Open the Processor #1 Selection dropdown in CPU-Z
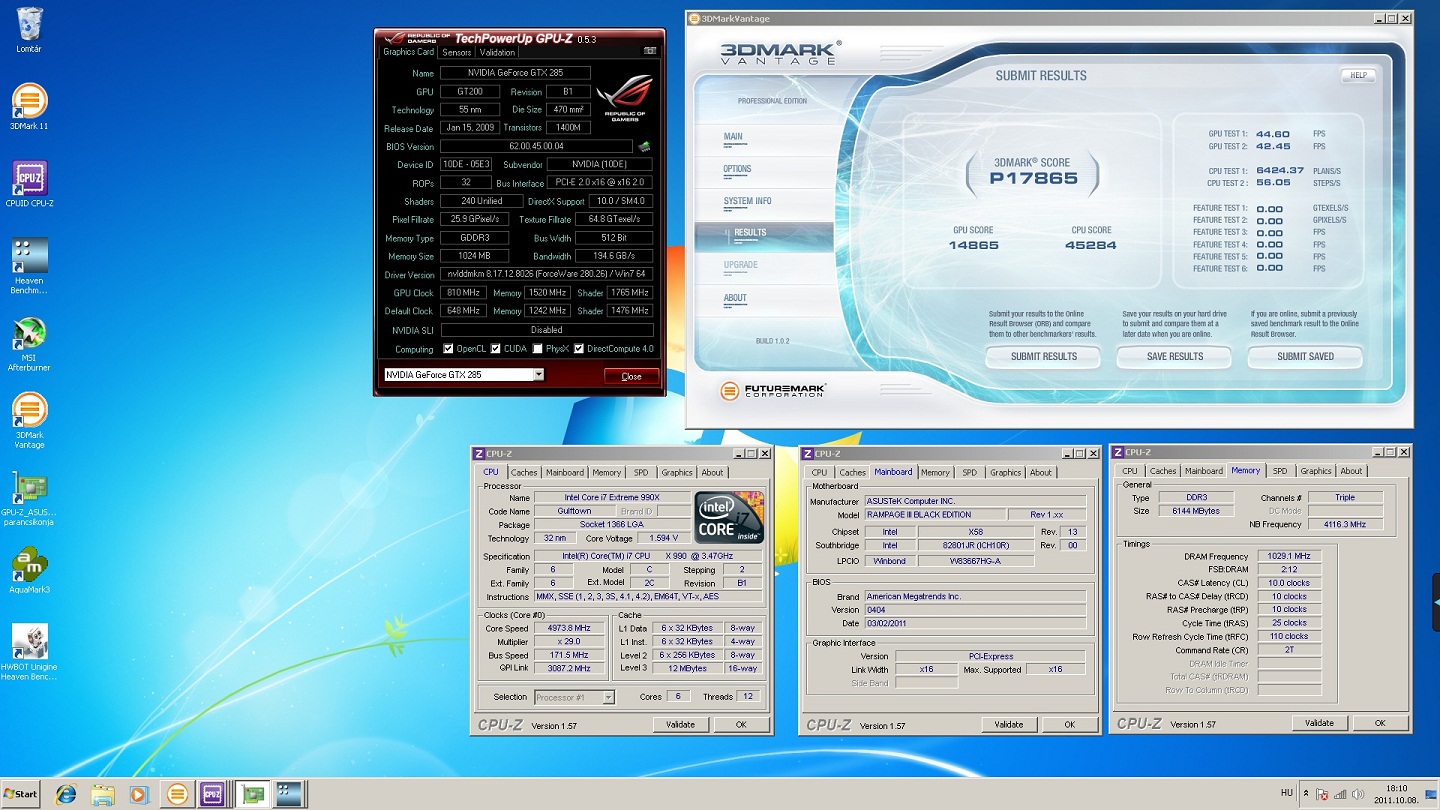 [x=574, y=697]
